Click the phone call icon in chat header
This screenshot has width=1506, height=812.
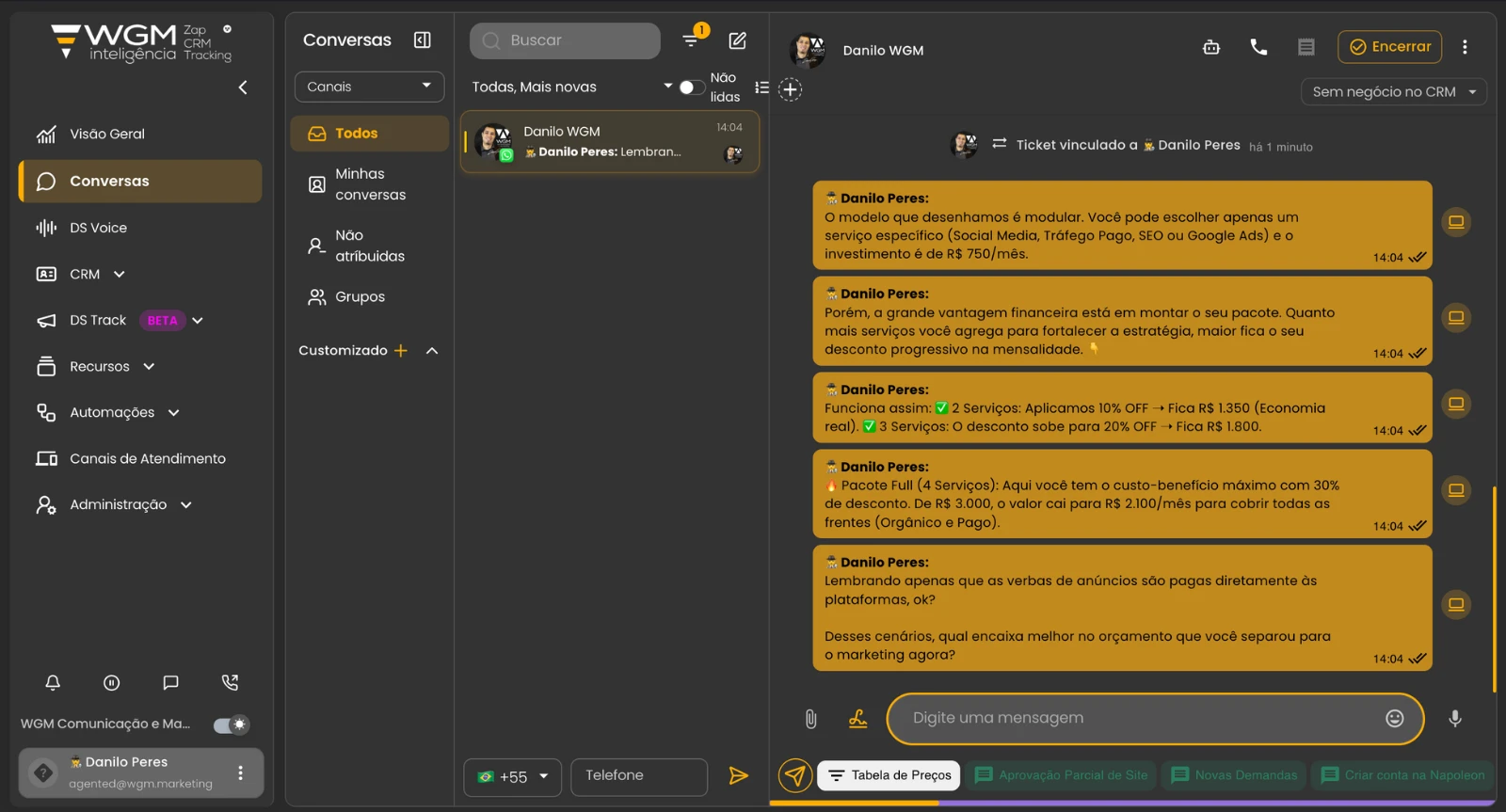click(1258, 47)
